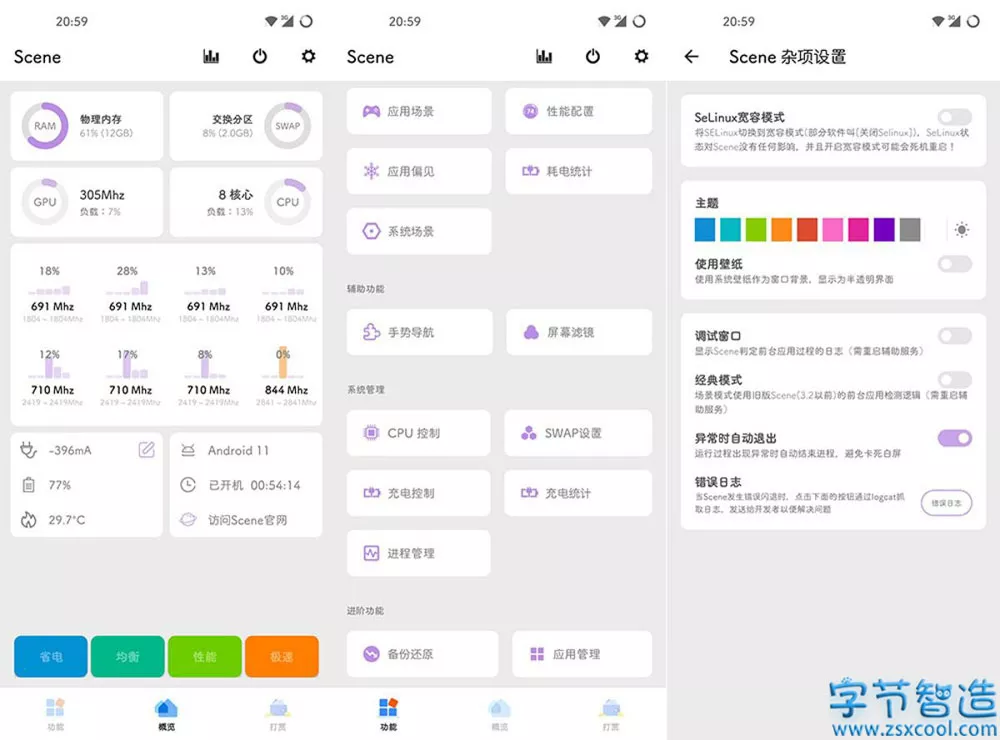1000x740 pixels.
Task: Select the 手势导航 puzzle icon tile
Action: [419, 332]
